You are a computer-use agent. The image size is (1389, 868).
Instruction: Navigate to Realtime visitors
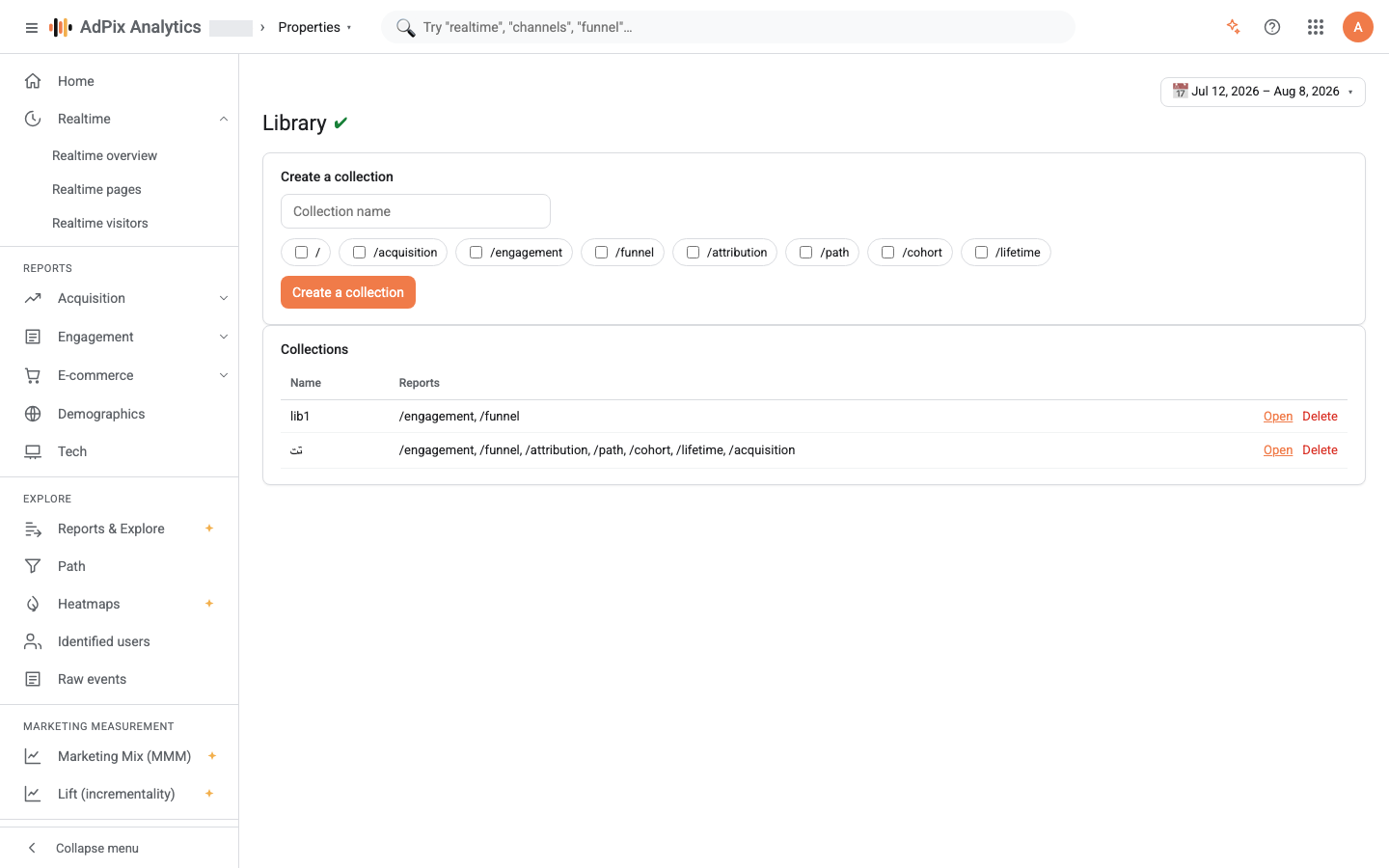100,223
